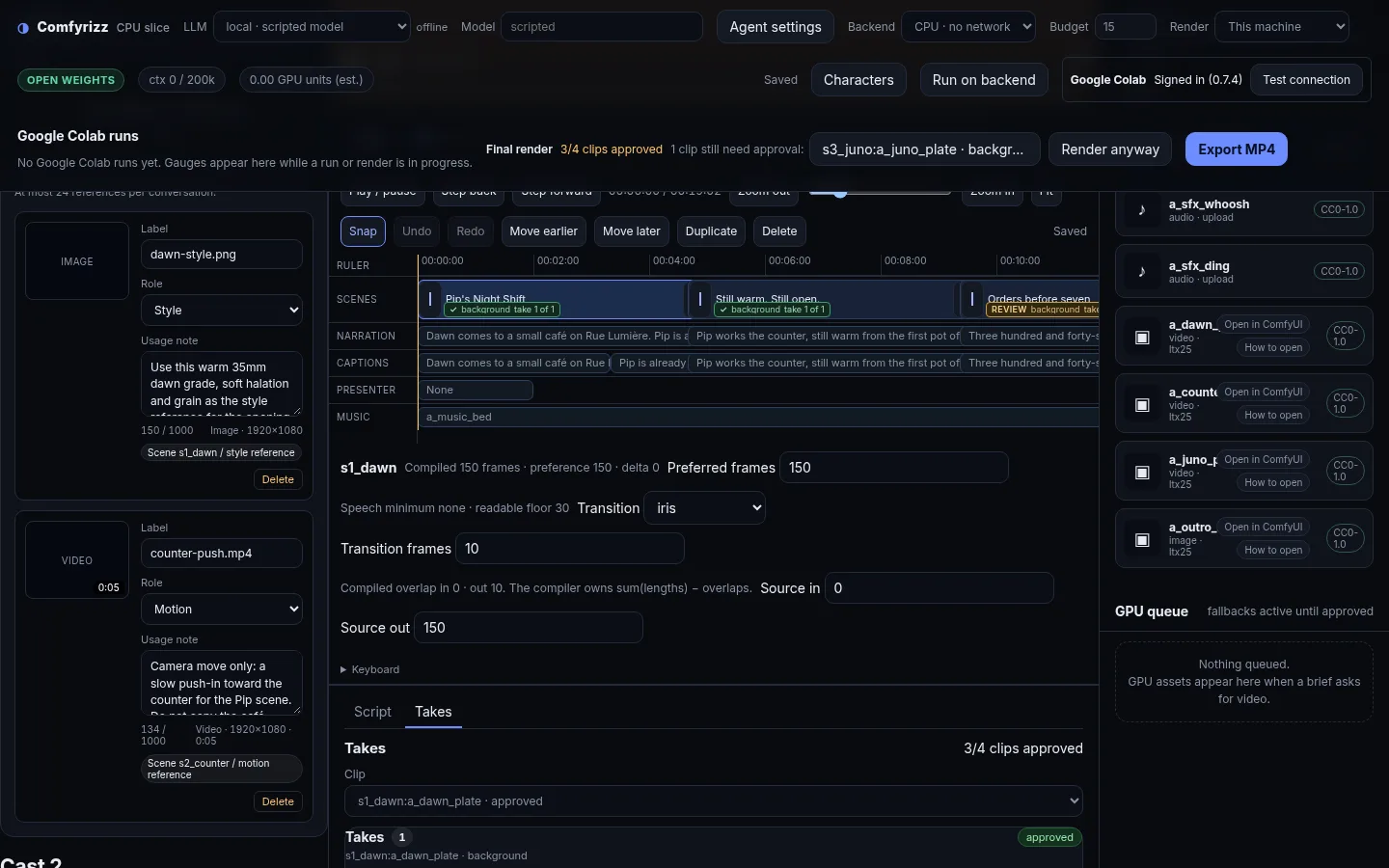Click the a_sfx_whoosh audio note icon
The height and width of the screenshot is (868, 1389).
tap(1142, 210)
